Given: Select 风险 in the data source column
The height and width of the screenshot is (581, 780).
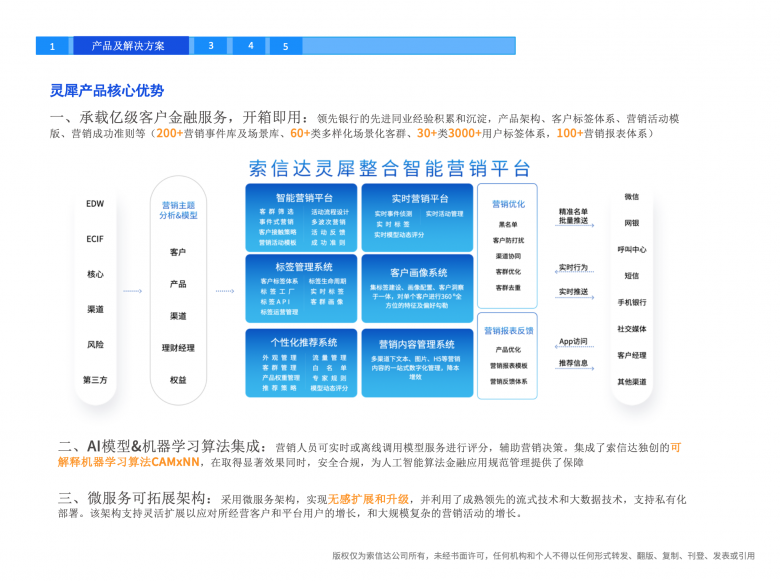Looking at the screenshot, I should pos(95,344).
